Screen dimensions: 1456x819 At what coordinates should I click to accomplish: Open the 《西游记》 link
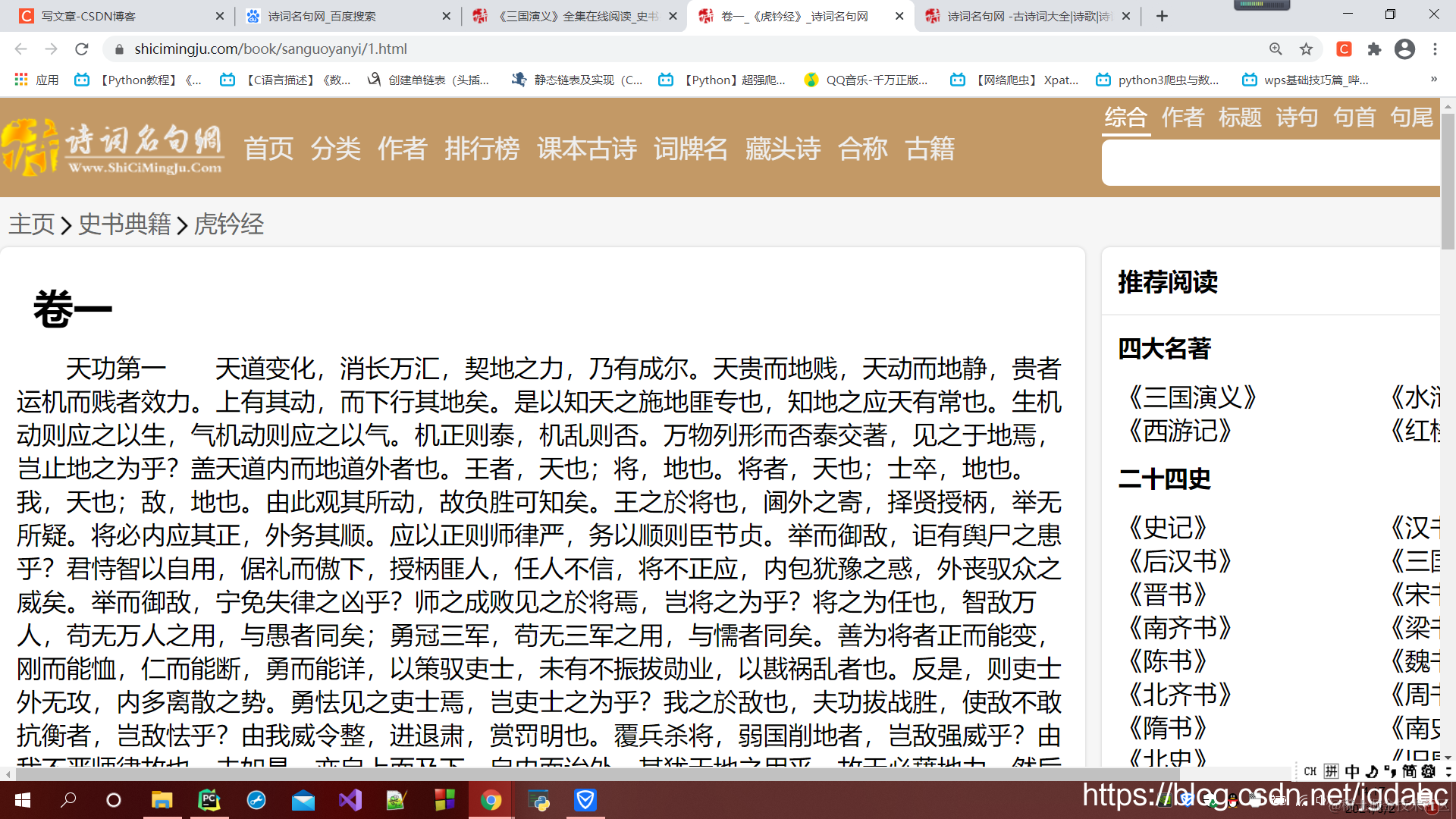[1181, 431]
